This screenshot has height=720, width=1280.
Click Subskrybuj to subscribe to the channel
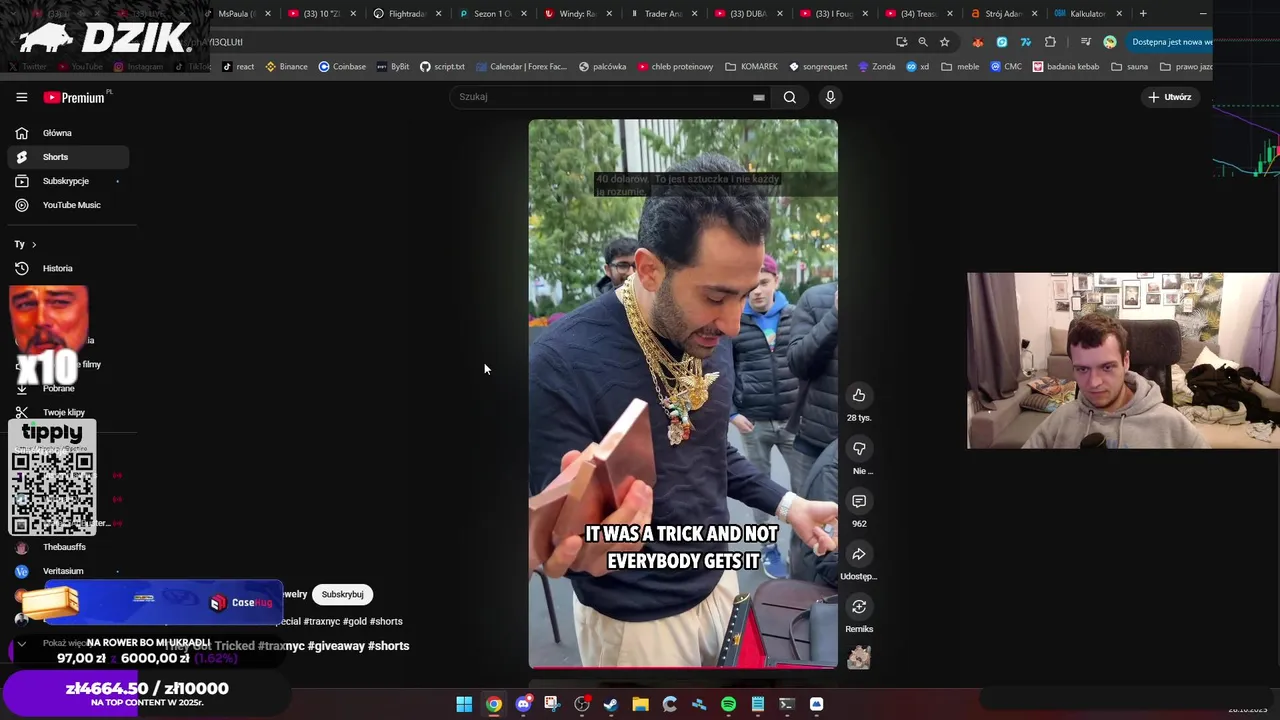[342, 594]
